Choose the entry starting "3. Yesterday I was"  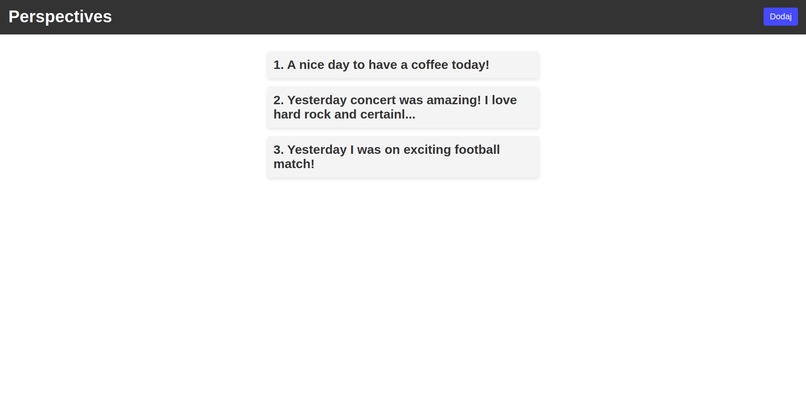(x=403, y=157)
